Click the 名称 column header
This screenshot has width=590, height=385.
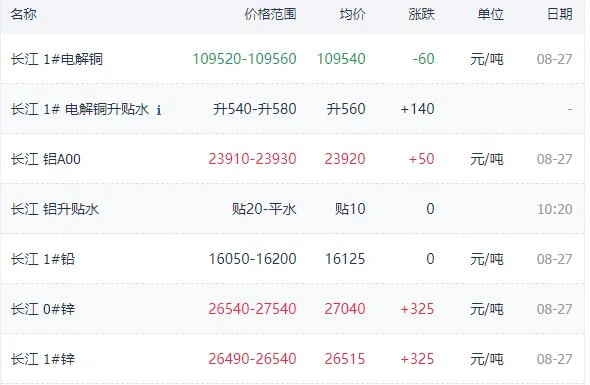click(x=24, y=14)
